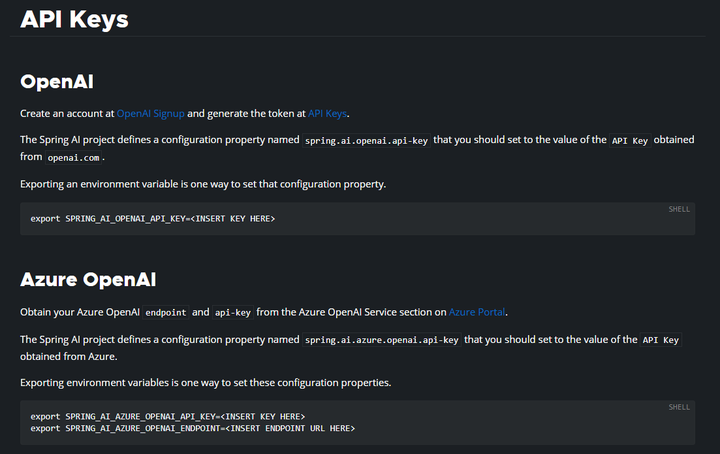The height and width of the screenshot is (454, 720).
Task: Click the openai.com inline code text
Action: click(x=75, y=158)
